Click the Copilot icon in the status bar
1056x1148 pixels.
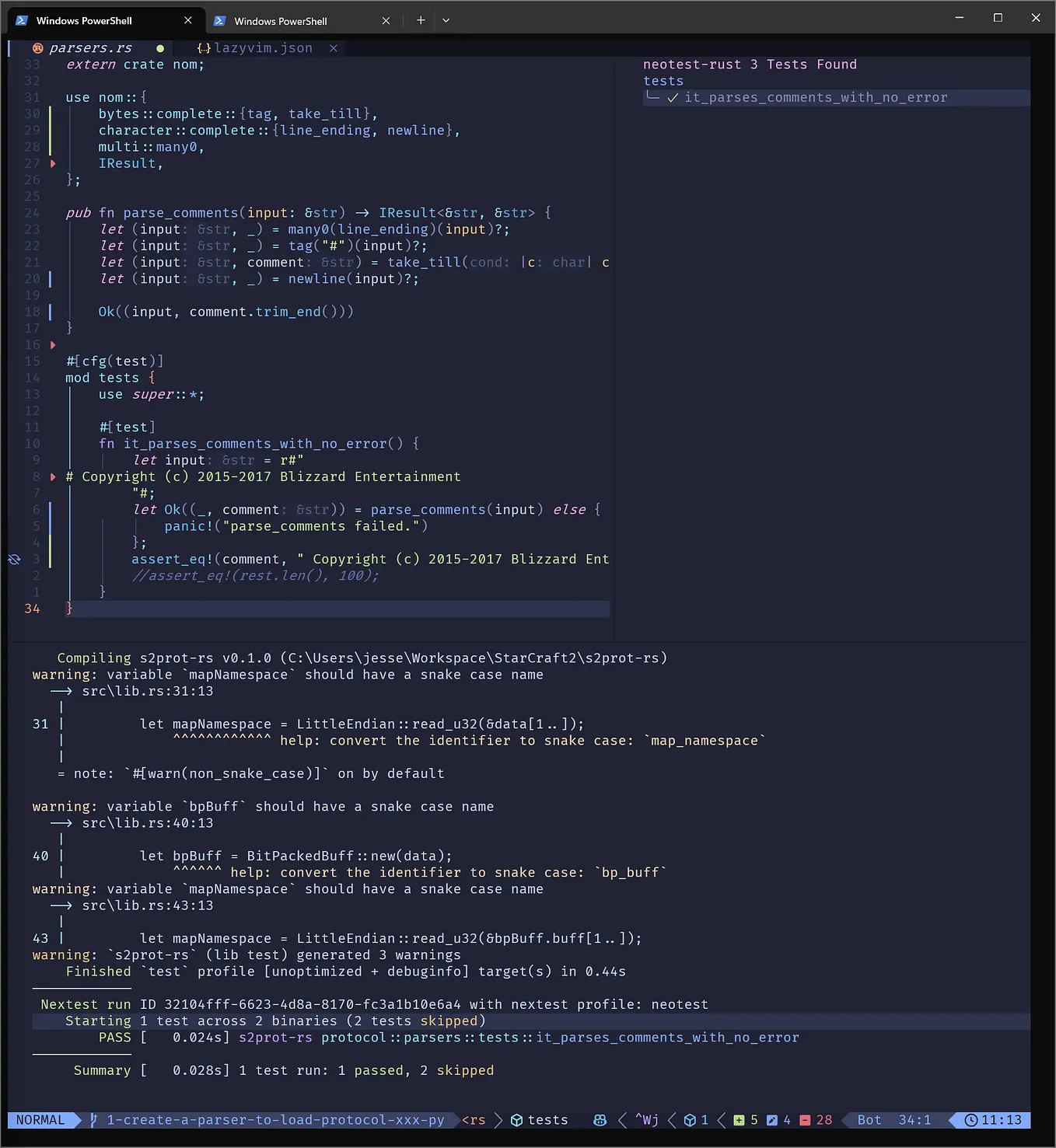tap(599, 1120)
